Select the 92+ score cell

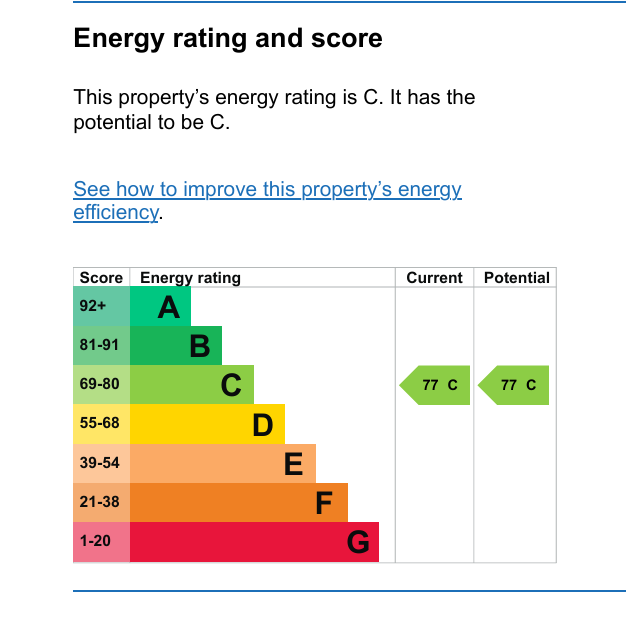coord(102,306)
